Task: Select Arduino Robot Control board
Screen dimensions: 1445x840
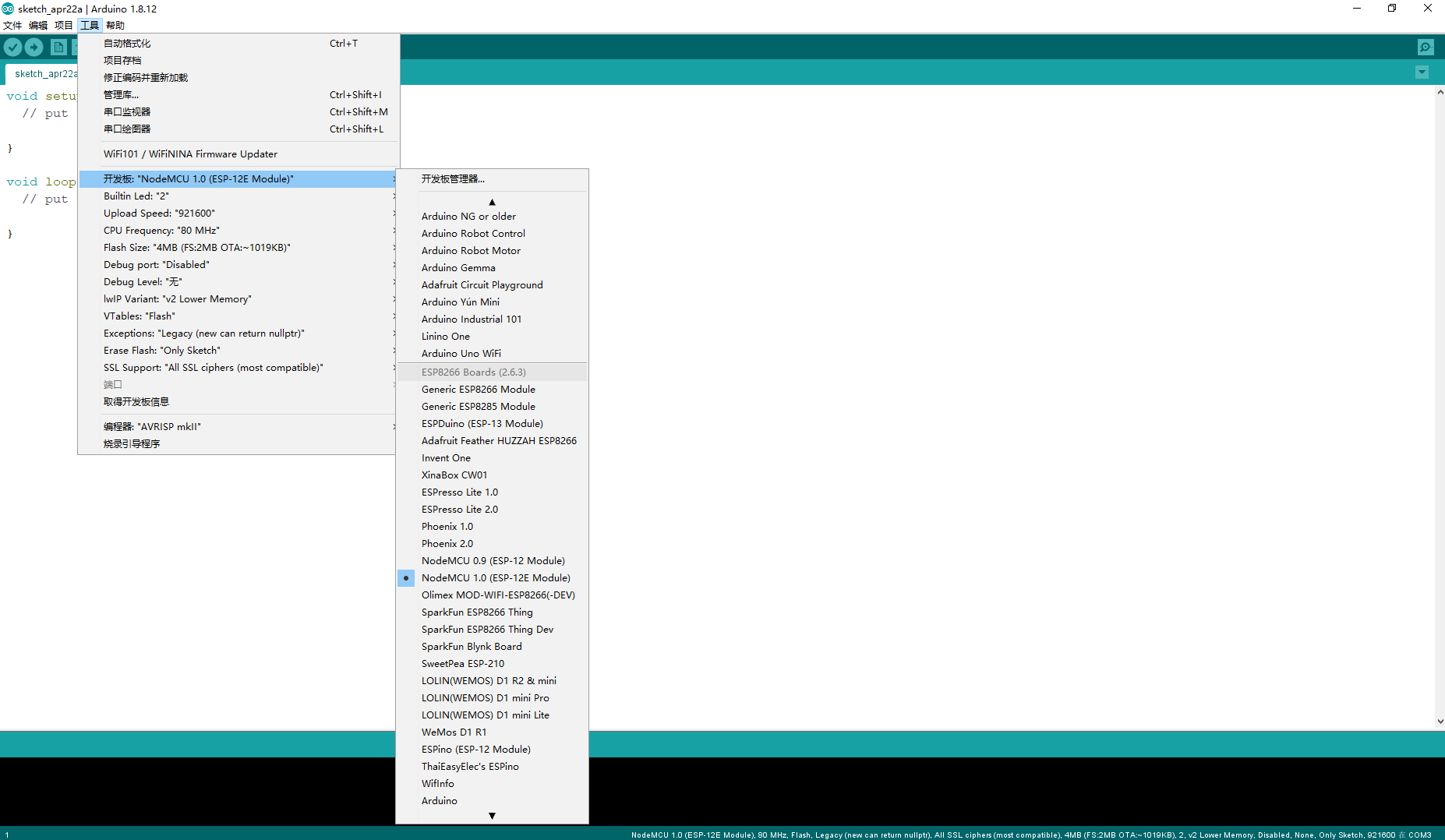Action: coord(493,234)
